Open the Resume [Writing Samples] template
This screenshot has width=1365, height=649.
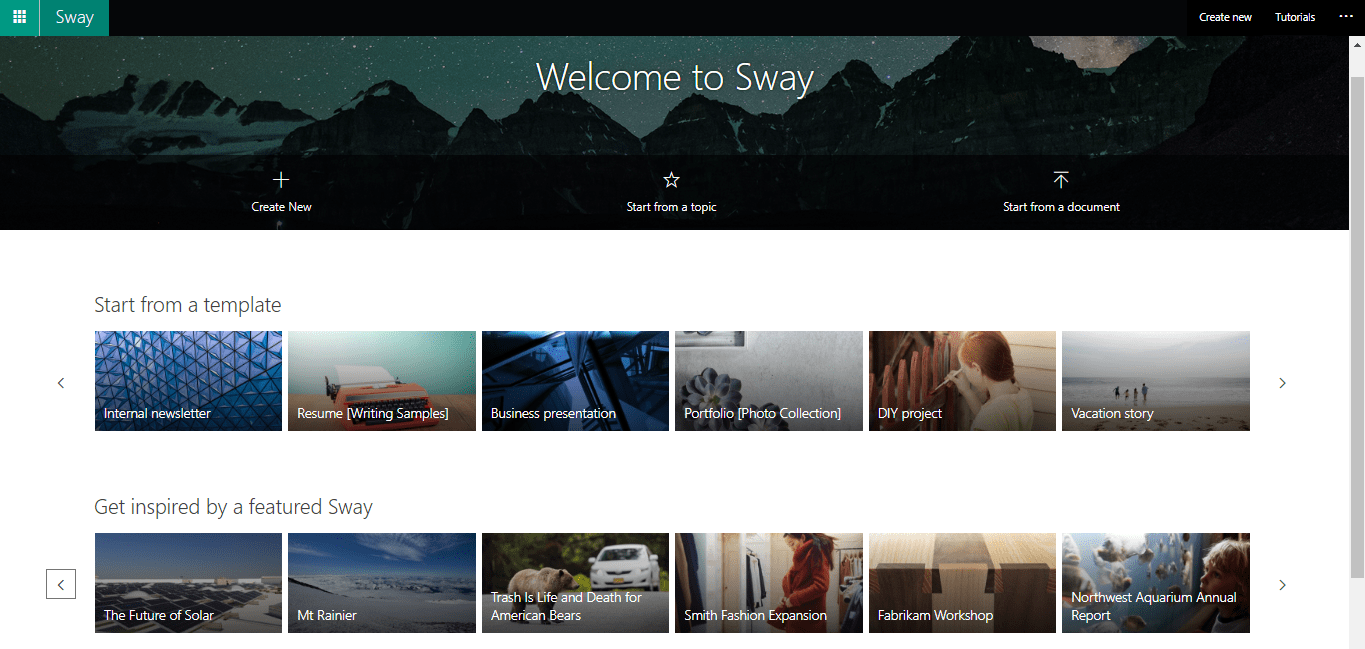381,381
